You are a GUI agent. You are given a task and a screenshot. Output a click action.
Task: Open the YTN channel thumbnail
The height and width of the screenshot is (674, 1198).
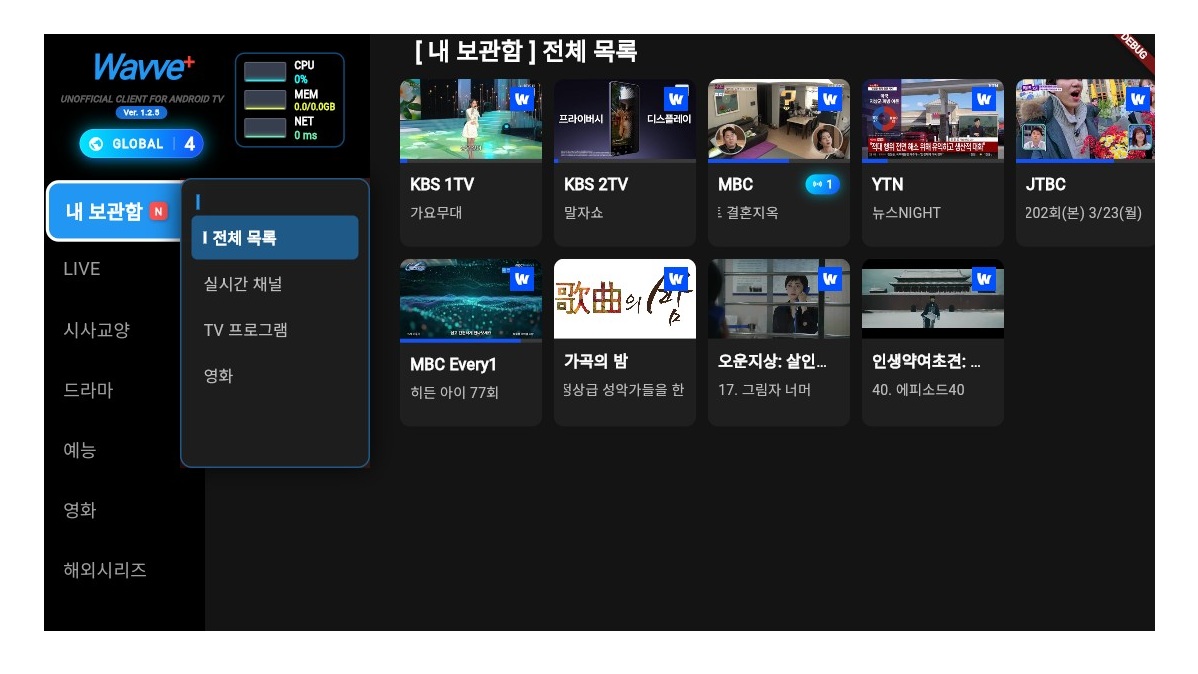click(x=933, y=119)
